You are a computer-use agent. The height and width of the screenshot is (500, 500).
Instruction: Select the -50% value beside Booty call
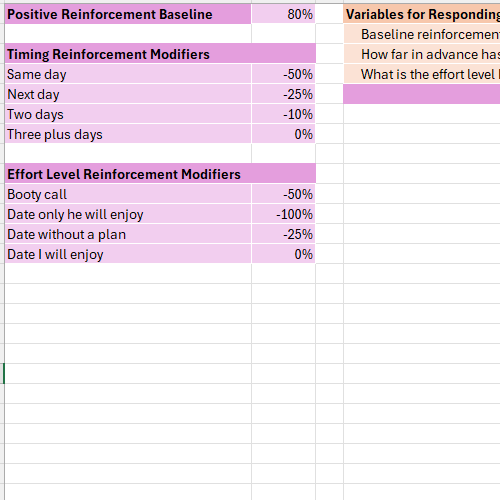pos(283,194)
